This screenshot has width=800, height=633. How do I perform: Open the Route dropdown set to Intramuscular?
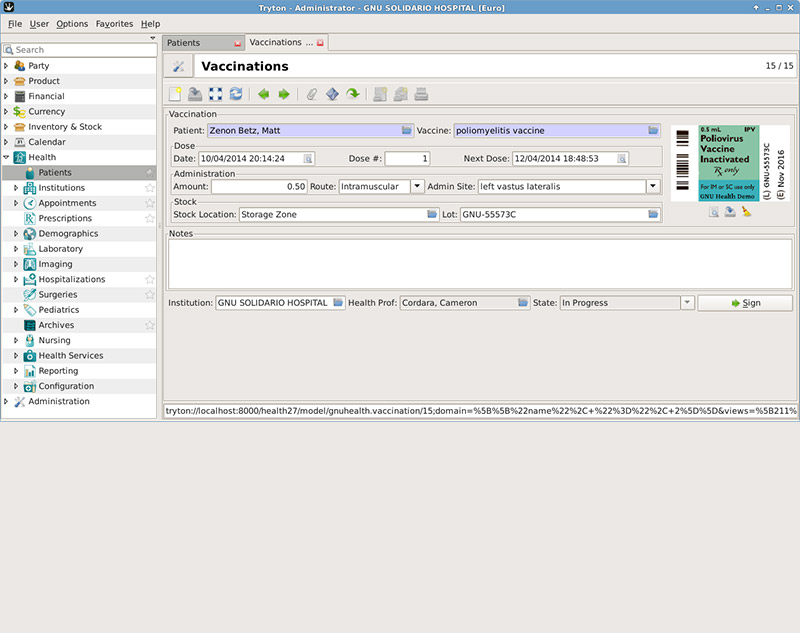(417, 185)
